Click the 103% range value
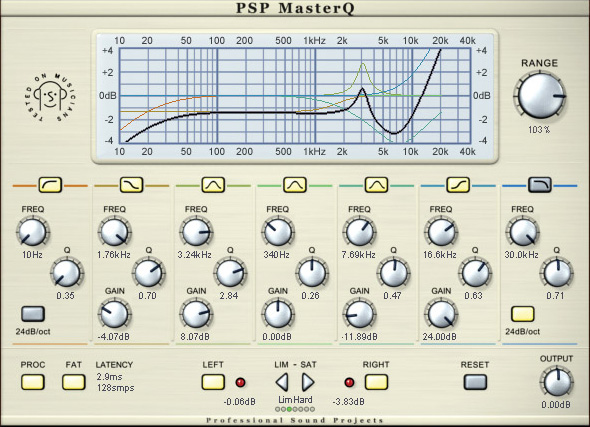This screenshot has height=427, width=590. point(539,130)
